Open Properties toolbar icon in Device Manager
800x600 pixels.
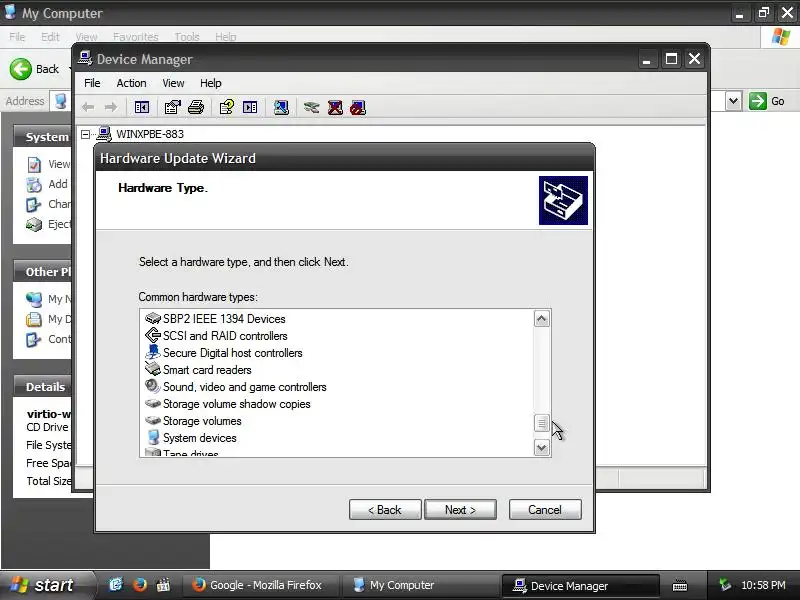coord(172,107)
